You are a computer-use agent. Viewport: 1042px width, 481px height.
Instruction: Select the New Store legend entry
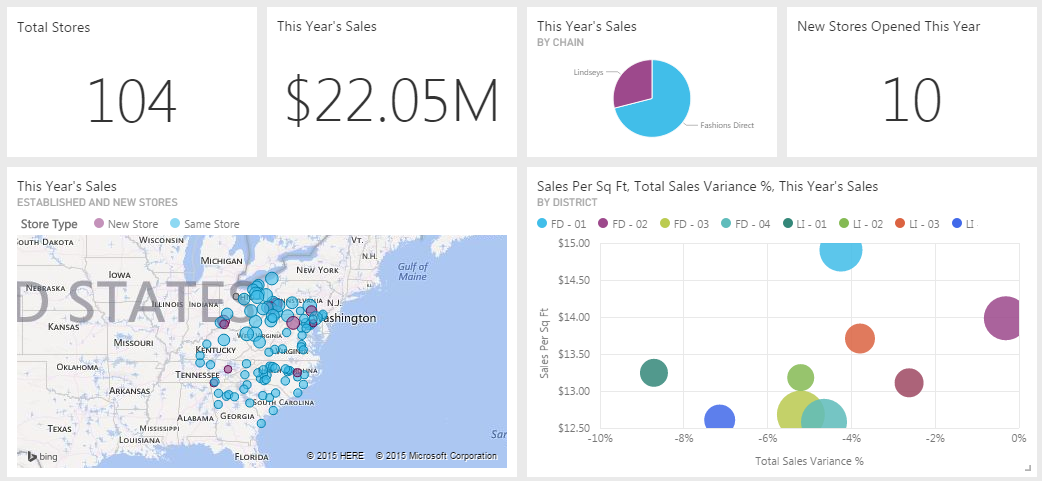[x=125, y=224]
